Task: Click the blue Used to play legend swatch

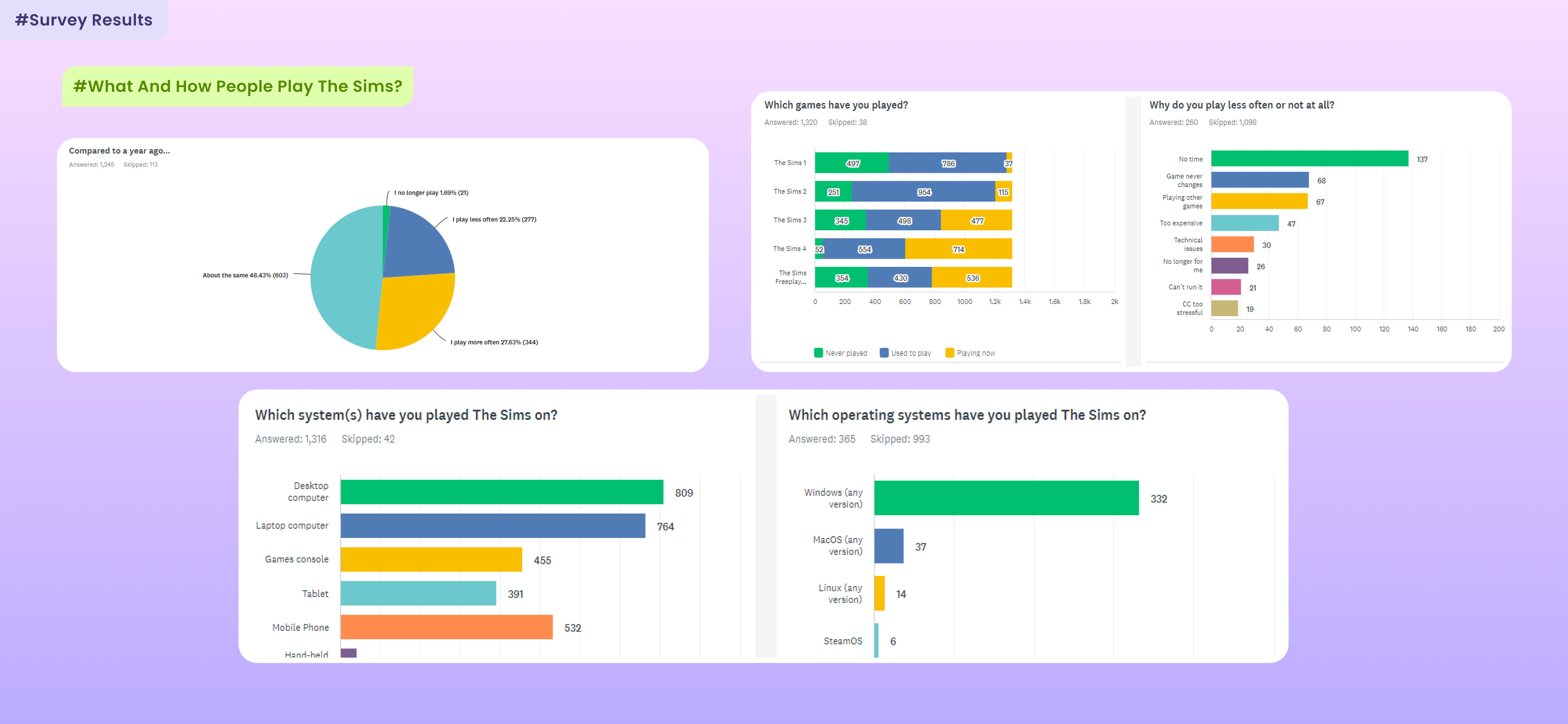Action: pyautogui.click(x=884, y=353)
